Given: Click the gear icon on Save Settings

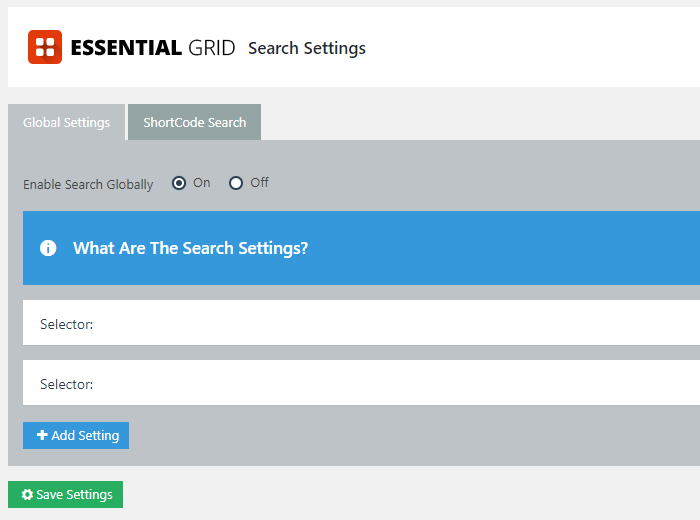Looking at the screenshot, I should (27, 495).
